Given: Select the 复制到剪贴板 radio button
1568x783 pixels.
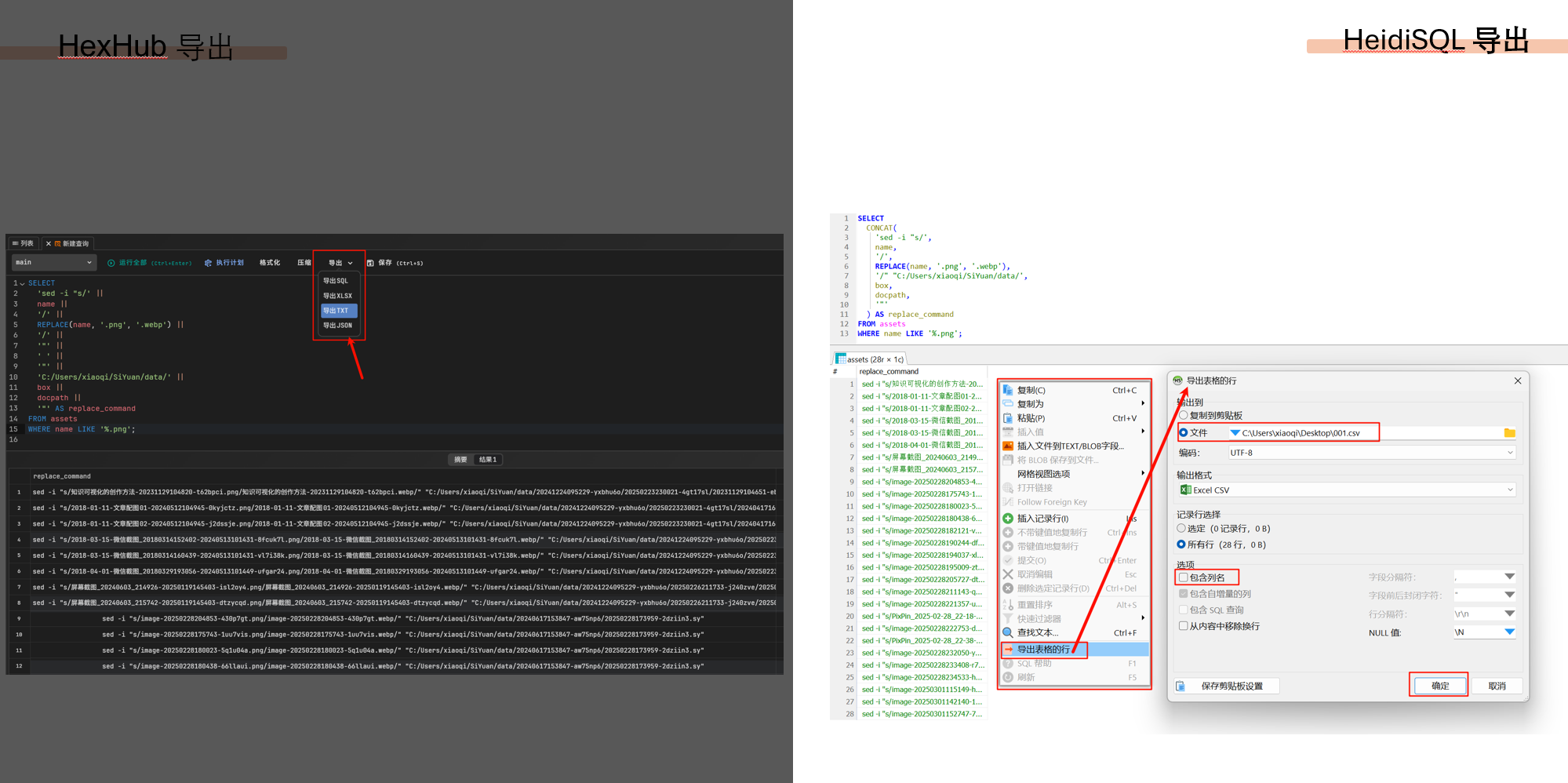Looking at the screenshot, I should click(1184, 416).
